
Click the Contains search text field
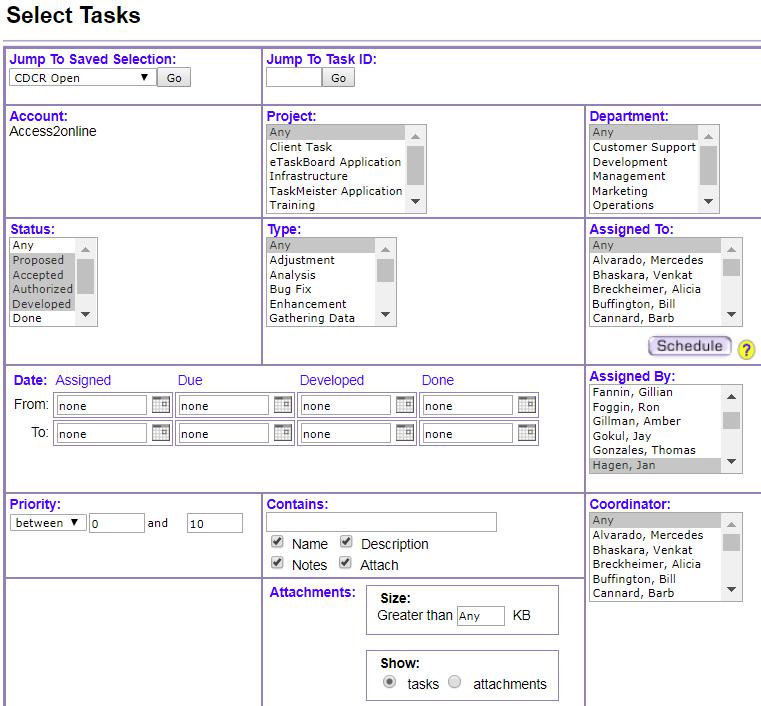(x=381, y=522)
